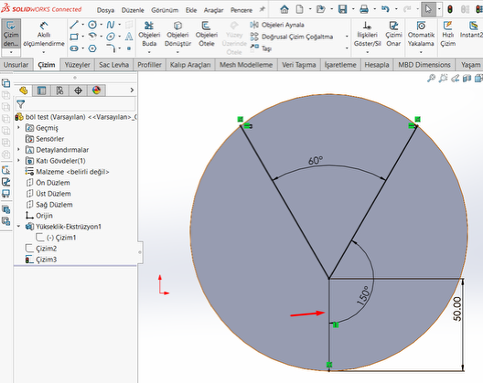This screenshot has height=384, width=484.
Task: Click the Taşı move entities tool
Action: (261, 48)
